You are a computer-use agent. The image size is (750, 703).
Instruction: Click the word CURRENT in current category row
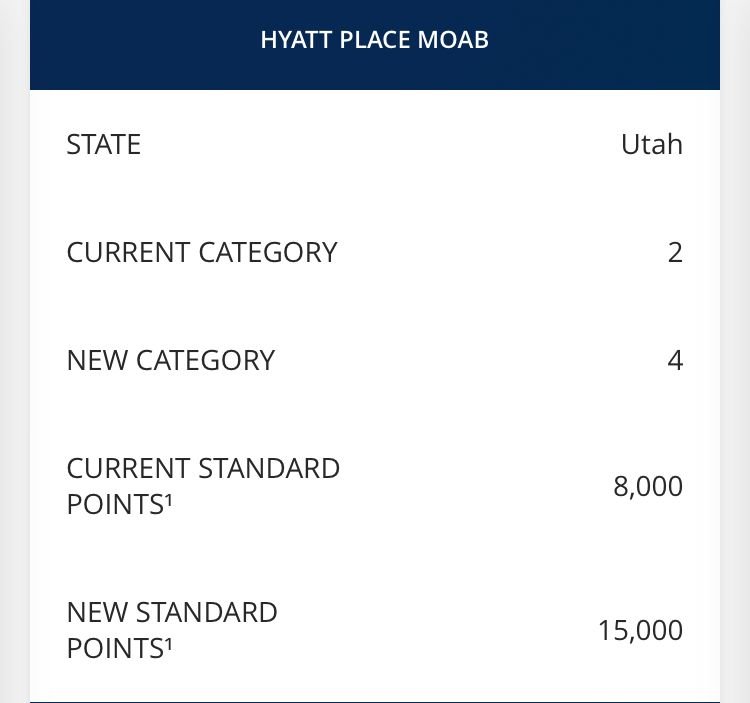[x=129, y=253]
